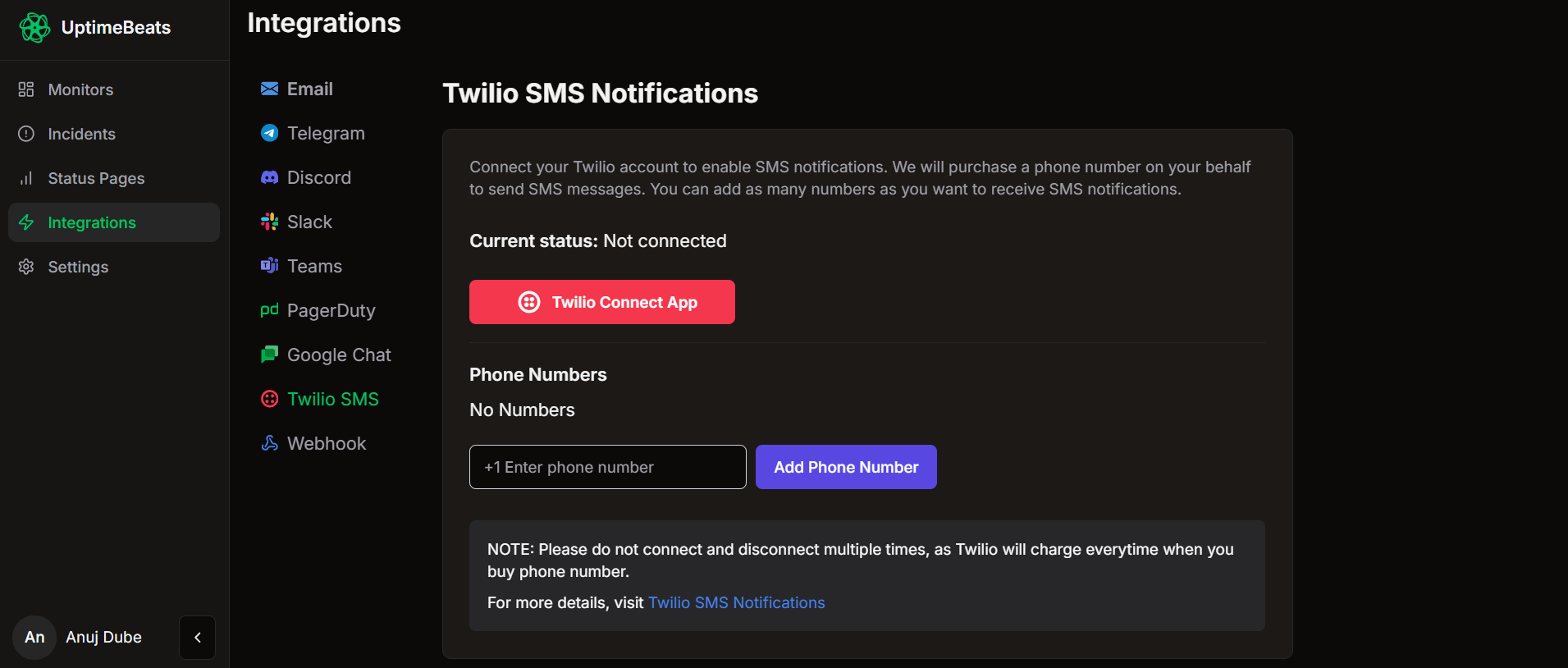Image resolution: width=1568 pixels, height=668 pixels.
Task: Switch to the Twilio SMS integration
Action: click(x=332, y=399)
